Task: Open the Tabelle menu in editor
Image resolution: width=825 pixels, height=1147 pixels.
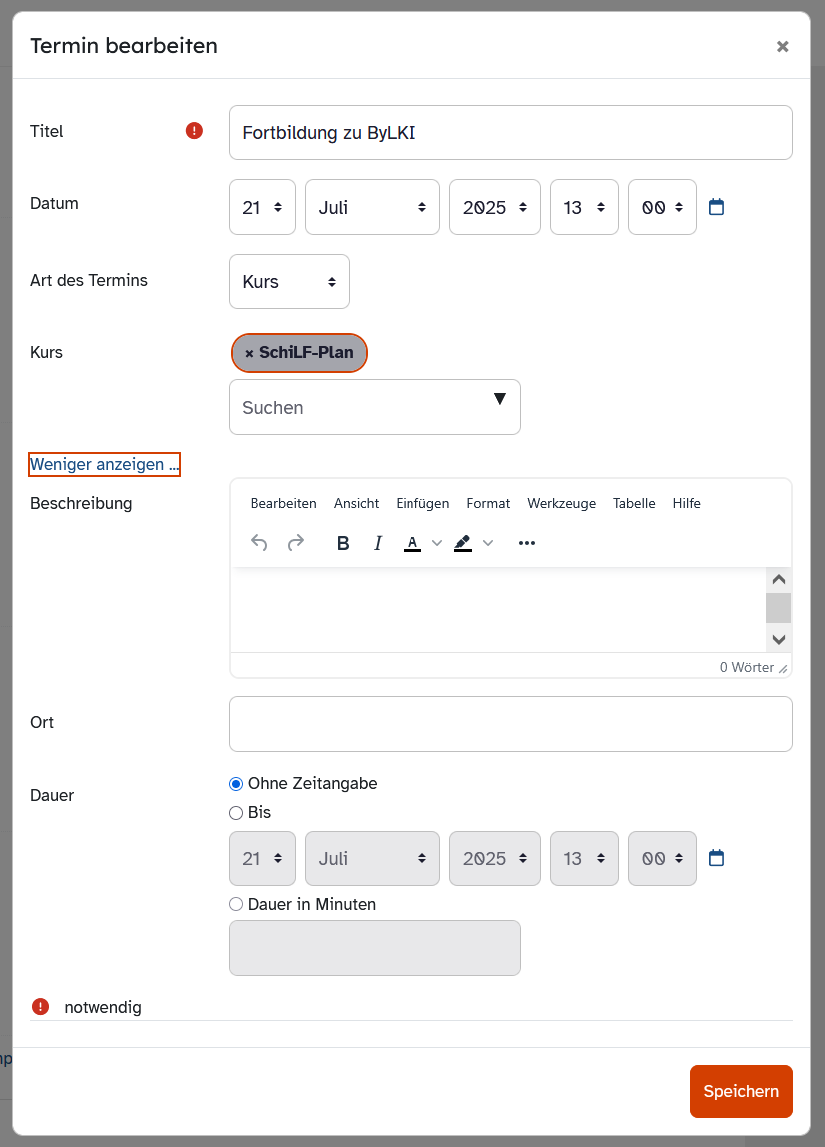Action: coord(634,503)
